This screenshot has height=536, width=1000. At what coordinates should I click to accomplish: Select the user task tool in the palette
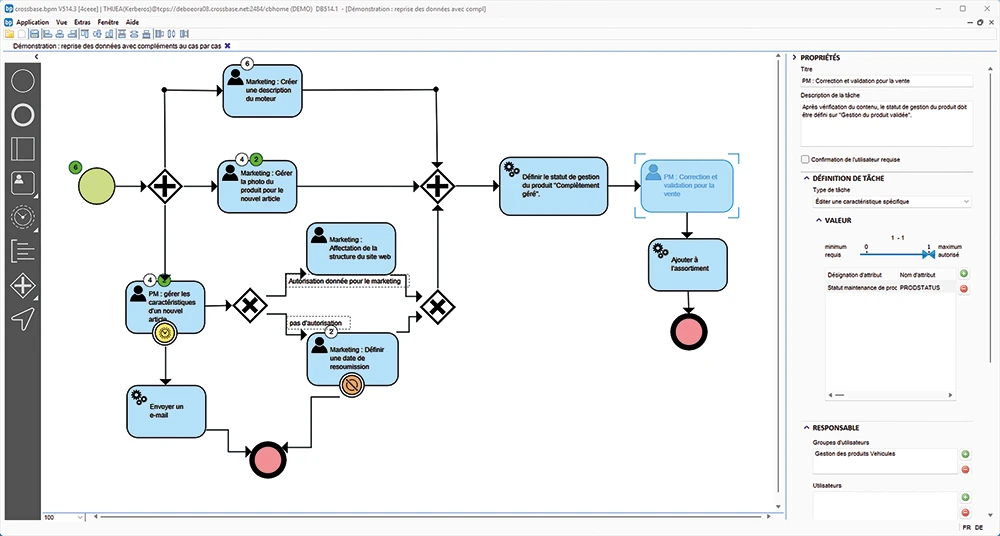tap(23, 183)
